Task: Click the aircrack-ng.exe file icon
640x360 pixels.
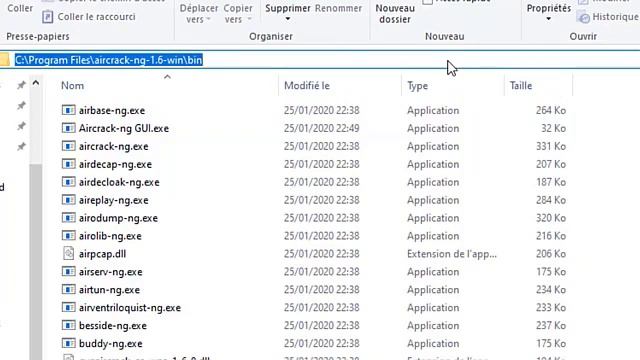Action: 69,146
